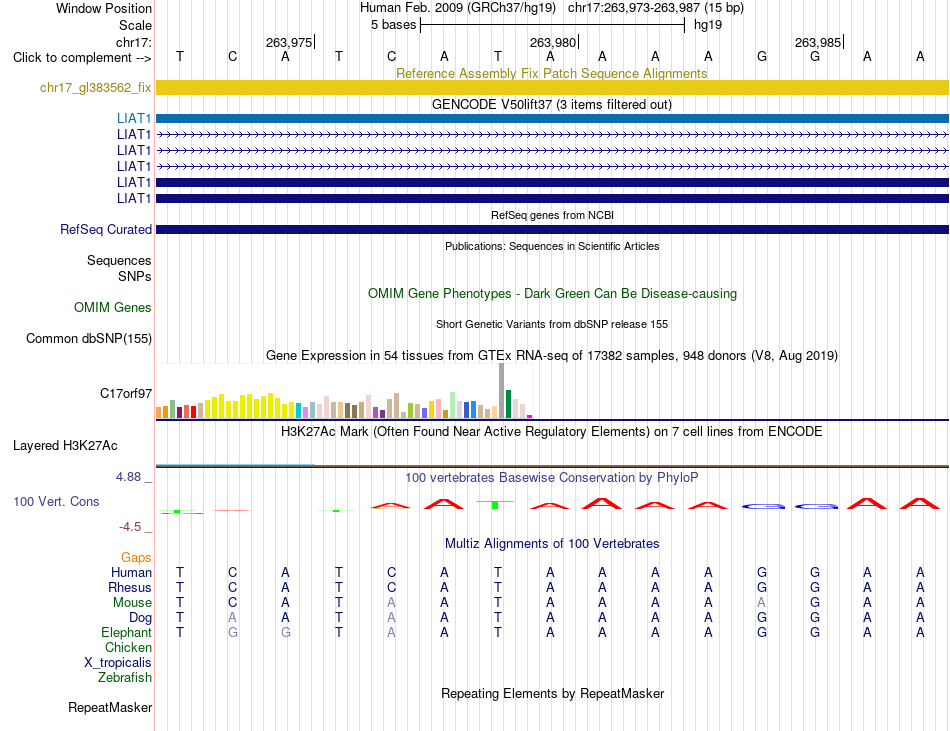The image size is (950, 731).
Task: Click the C17orf97 GTEx expression label
Action: [125, 394]
